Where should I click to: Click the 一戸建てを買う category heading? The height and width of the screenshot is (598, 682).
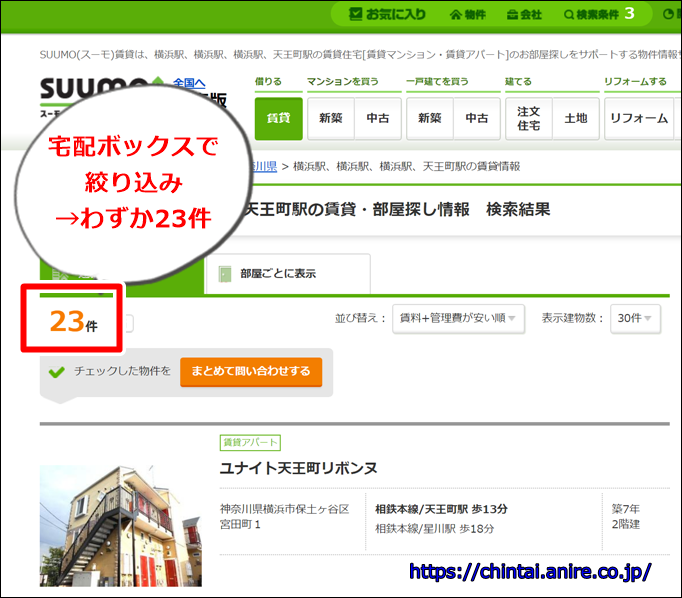437,82
